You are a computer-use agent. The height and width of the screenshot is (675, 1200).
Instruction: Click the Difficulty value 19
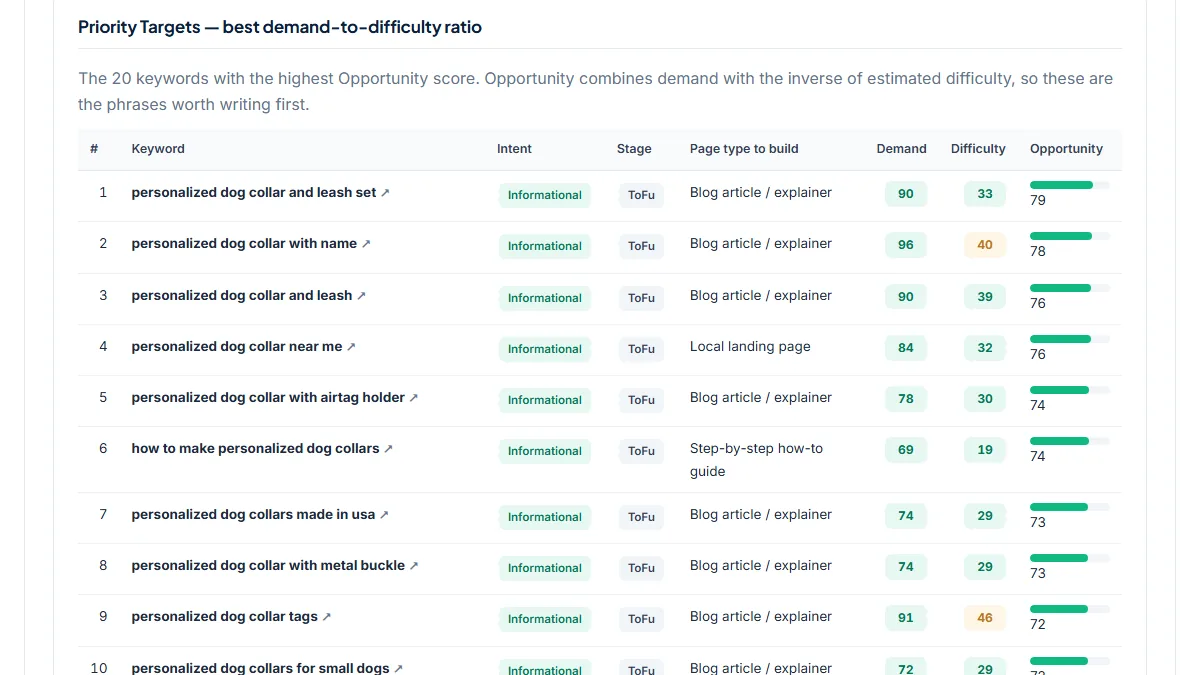pos(985,450)
